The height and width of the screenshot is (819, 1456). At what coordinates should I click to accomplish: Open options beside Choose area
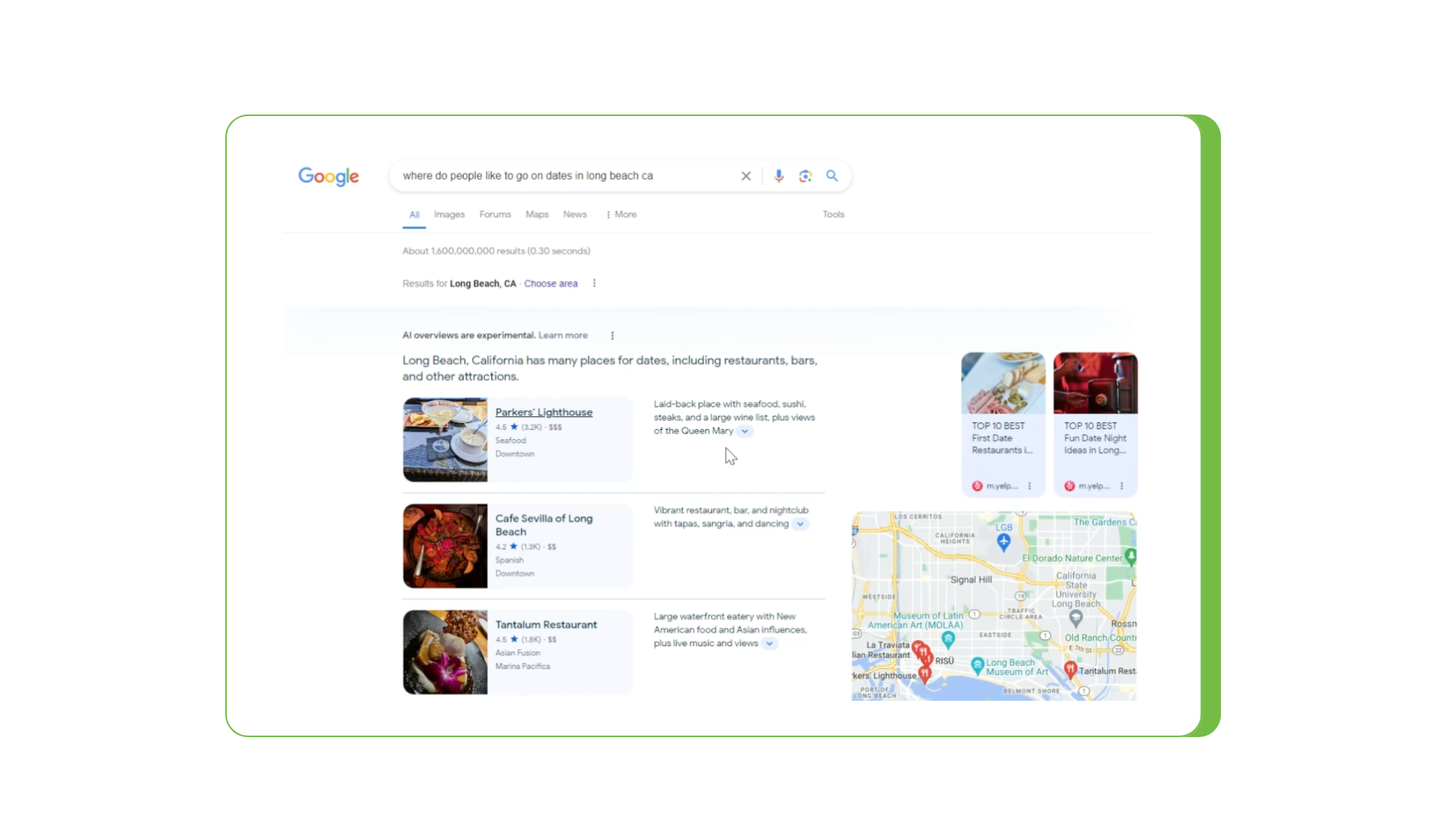click(595, 283)
